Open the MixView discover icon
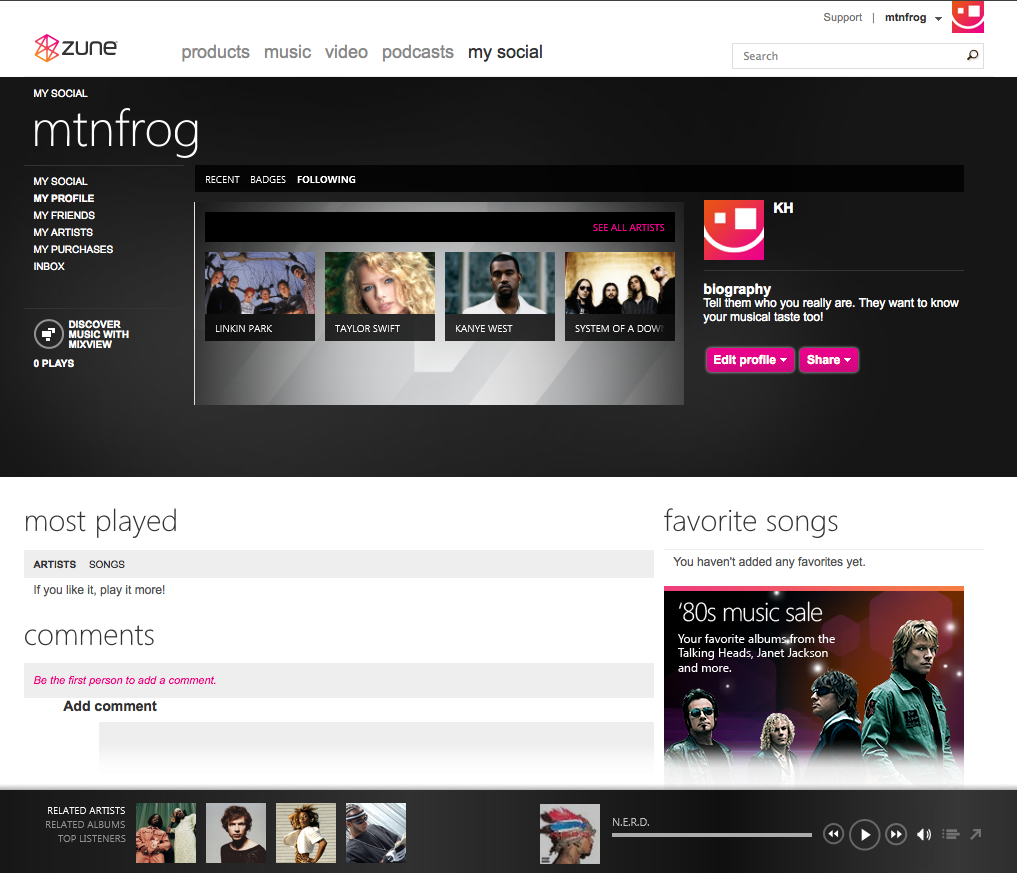 click(47, 334)
